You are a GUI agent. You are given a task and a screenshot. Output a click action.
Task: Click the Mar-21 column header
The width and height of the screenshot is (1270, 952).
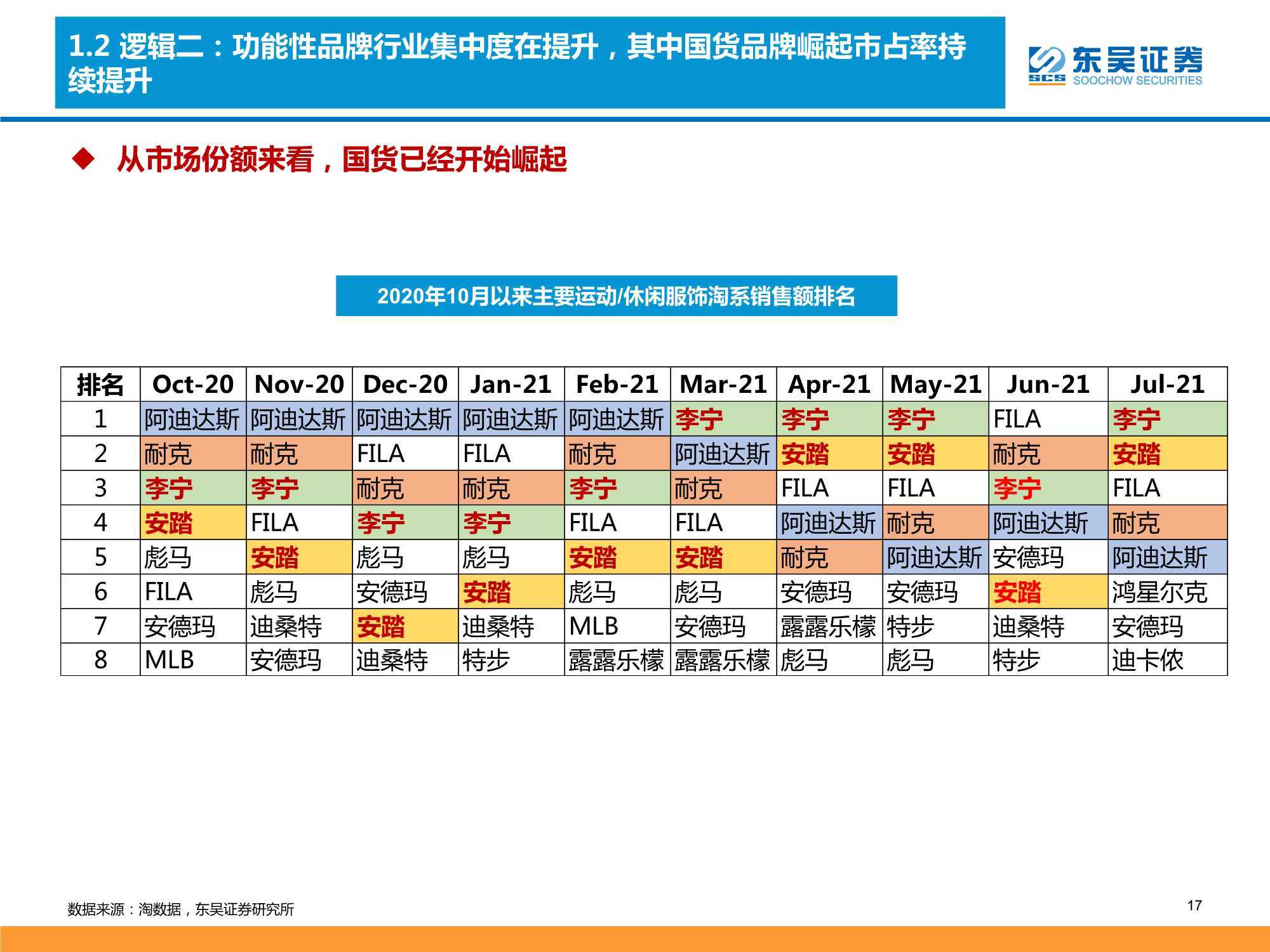(x=723, y=384)
